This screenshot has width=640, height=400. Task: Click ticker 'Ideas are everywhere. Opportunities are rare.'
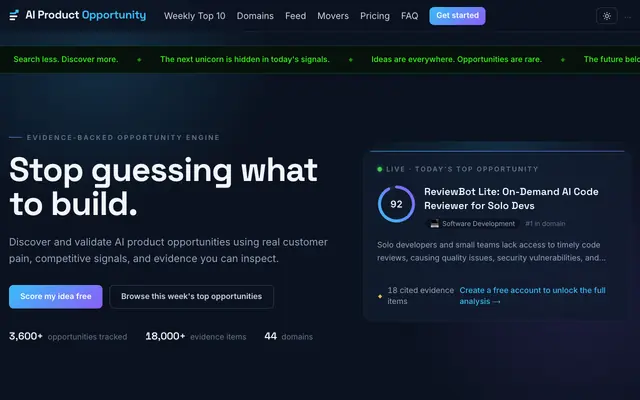click(456, 60)
